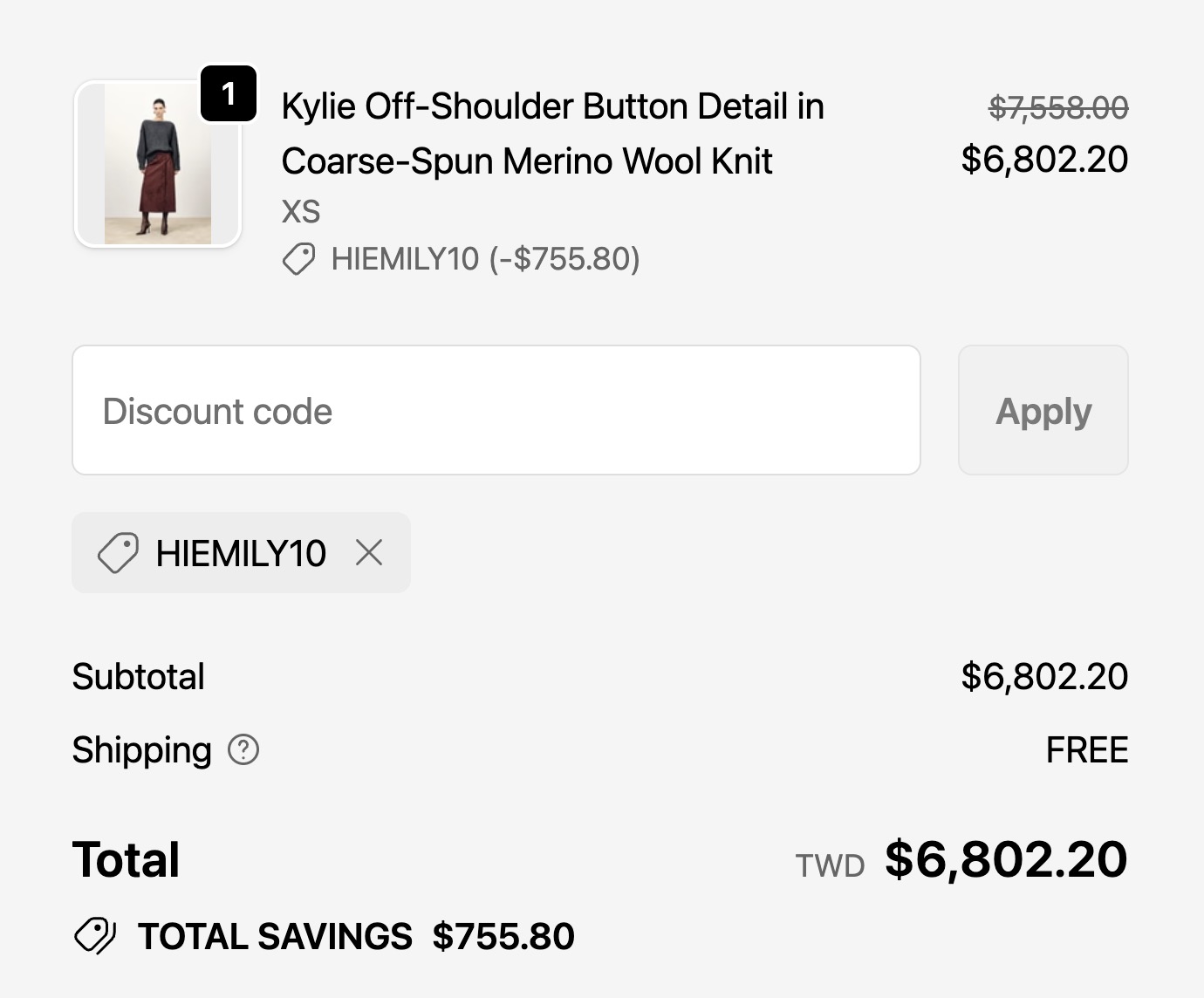Viewport: 1204px width, 998px height.
Task: Click the XS size label
Action: tap(301, 211)
